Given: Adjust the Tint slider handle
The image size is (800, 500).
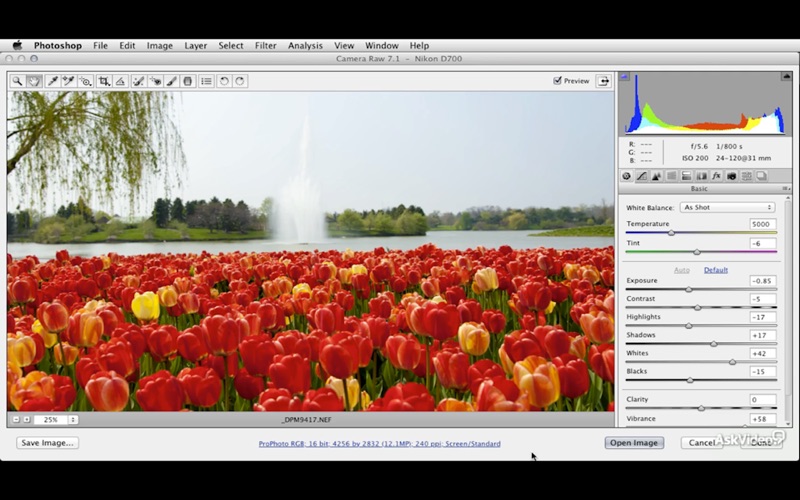Looking at the screenshot, I should pyautogui.click(x=697, y=252).
